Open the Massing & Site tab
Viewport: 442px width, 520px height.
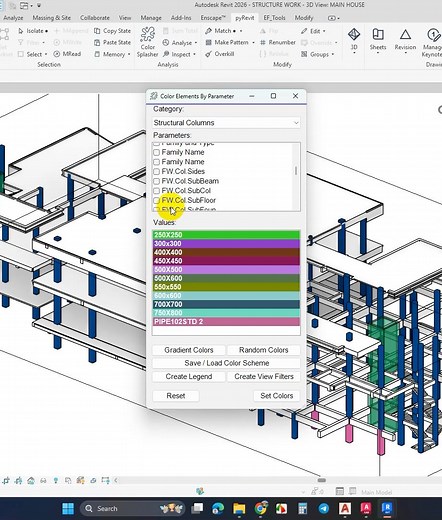pyautogui.click(x=51, y=18)
